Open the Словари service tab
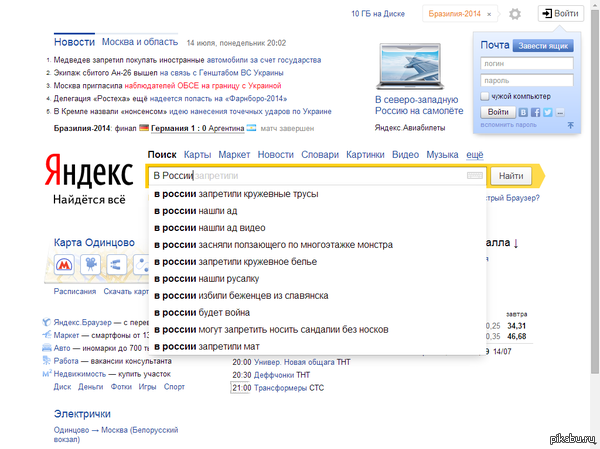Viewport: 600px width, 449px height. (320, 155)
